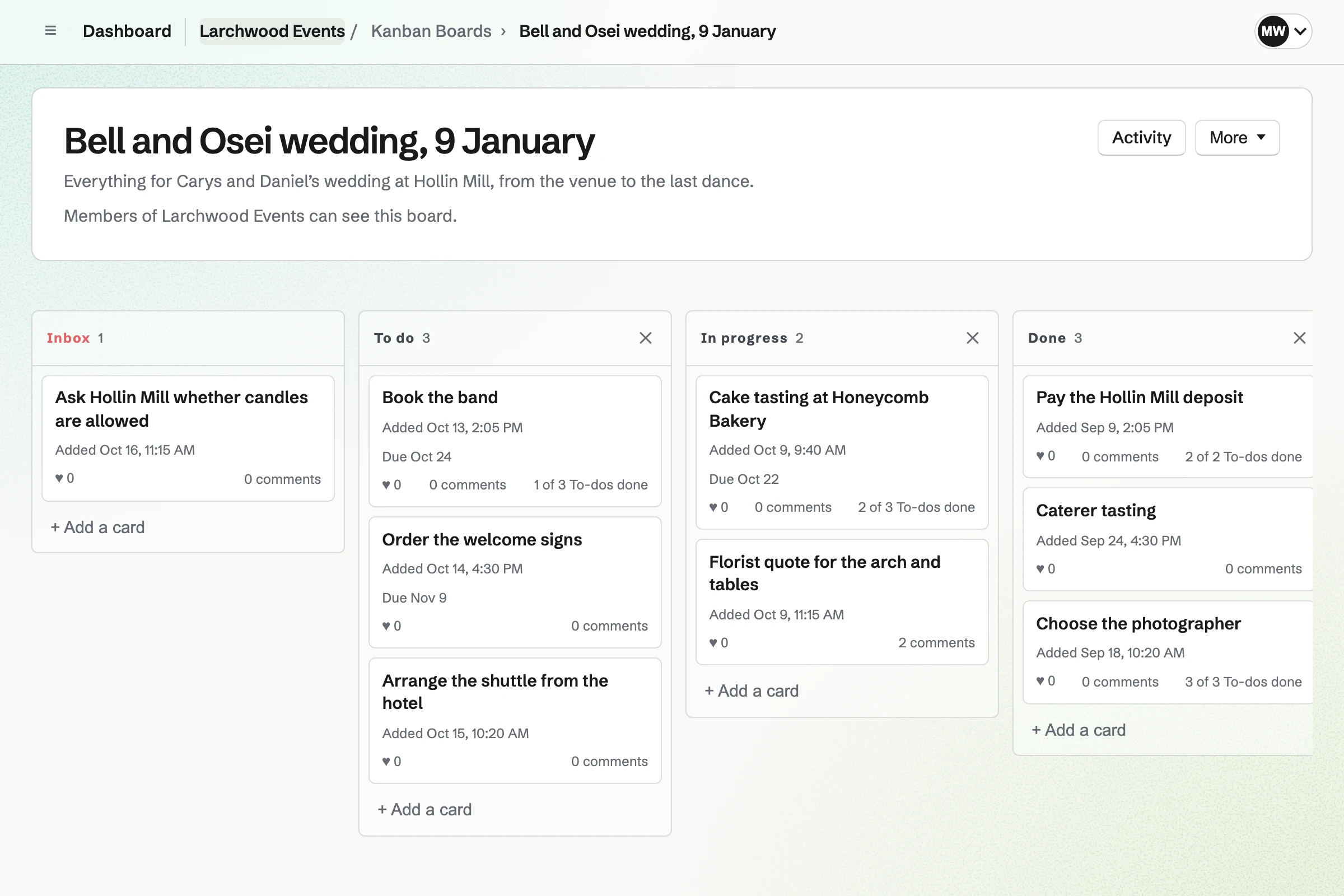Like the Cake tasting card
The image size is (1344, 896).
click(x=718, y=507)
